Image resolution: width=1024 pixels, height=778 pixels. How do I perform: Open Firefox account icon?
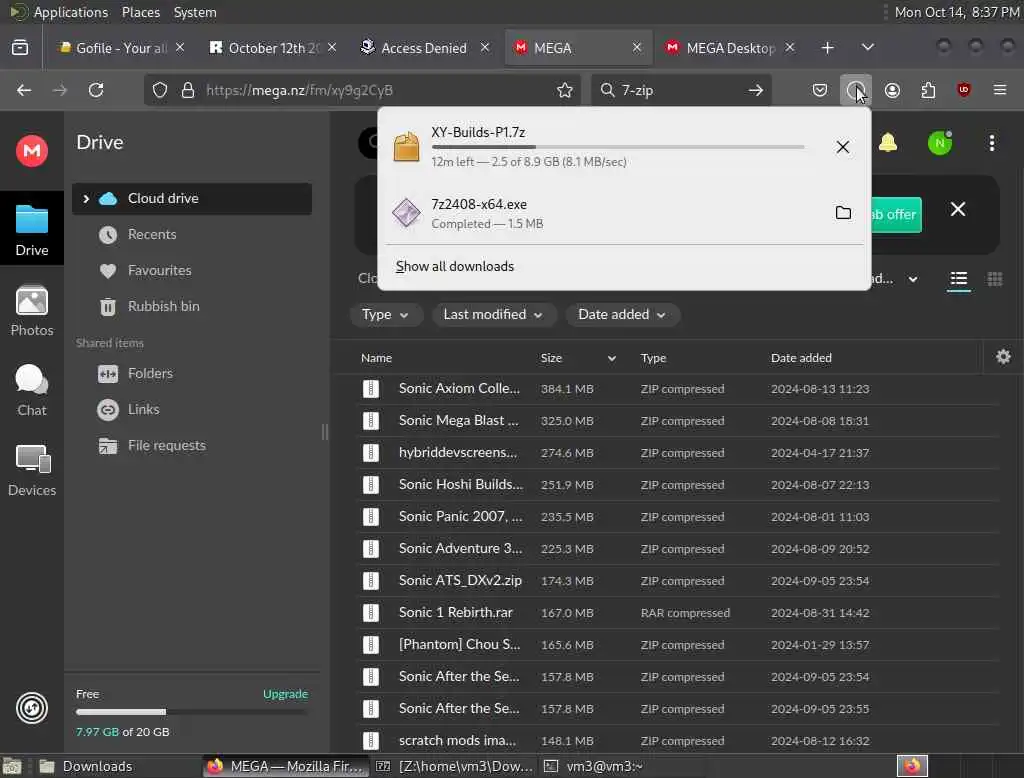click(892, 90)
